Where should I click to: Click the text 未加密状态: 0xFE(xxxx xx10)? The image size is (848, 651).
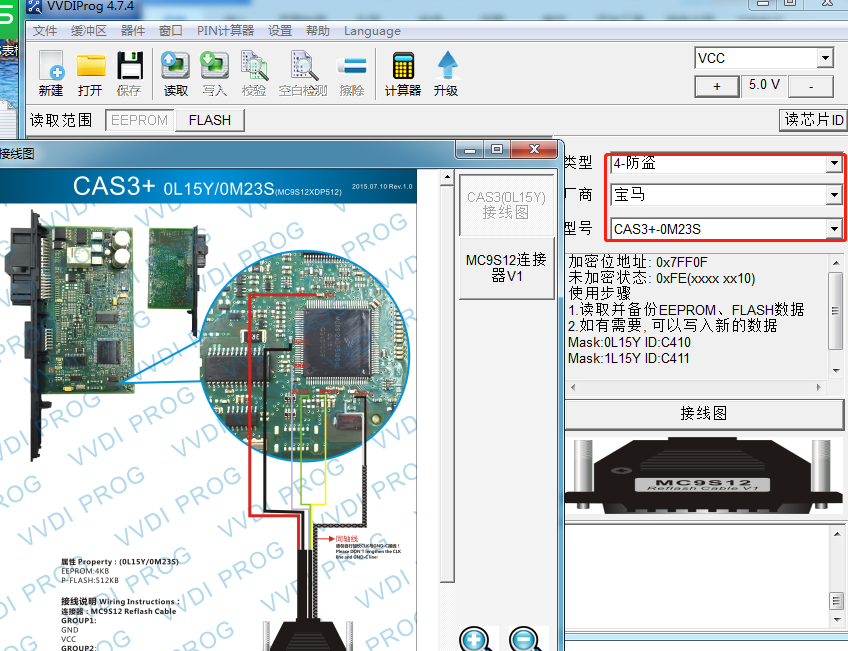[662, 278]
